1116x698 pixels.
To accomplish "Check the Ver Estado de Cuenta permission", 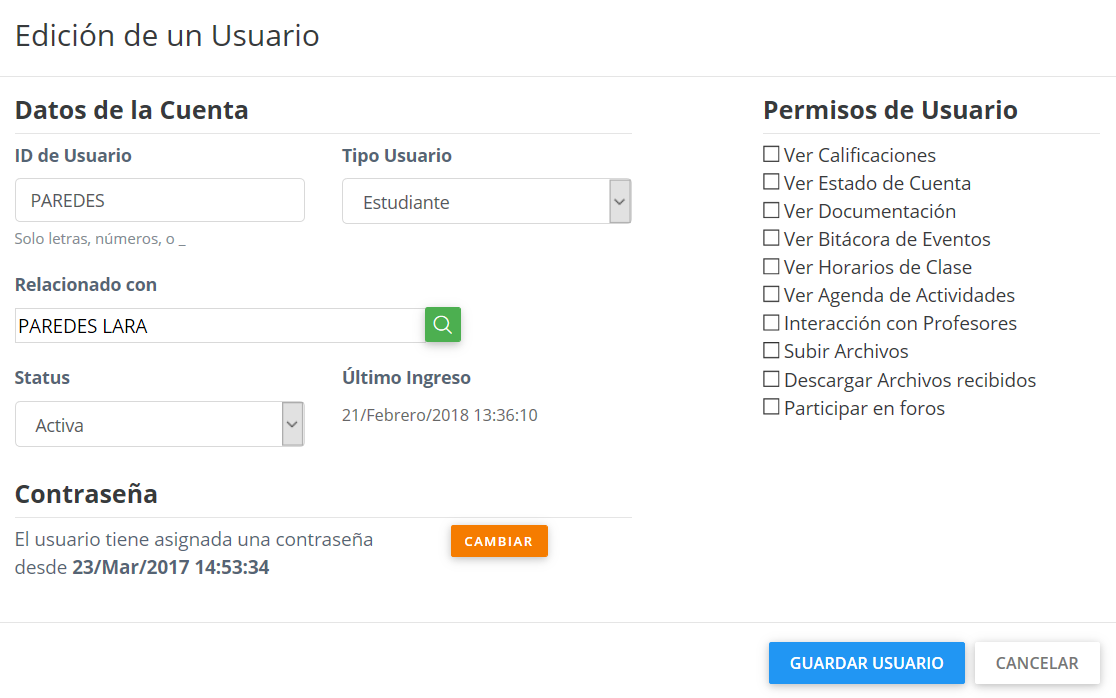I will click(771, 183).
